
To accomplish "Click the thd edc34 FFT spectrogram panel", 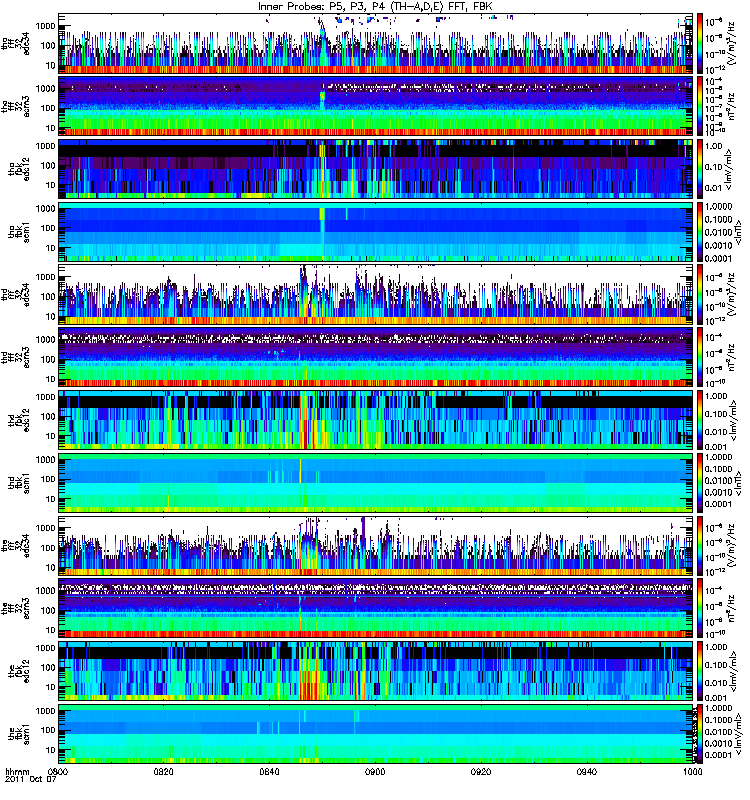I will point(376,294).
